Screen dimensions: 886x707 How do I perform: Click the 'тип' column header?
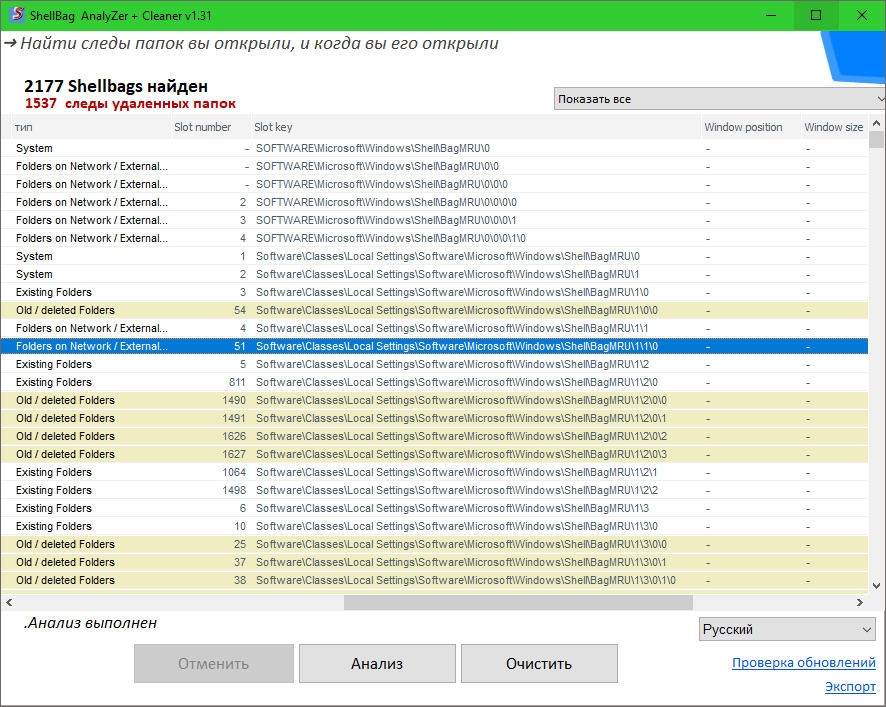(x=23, y=127)
